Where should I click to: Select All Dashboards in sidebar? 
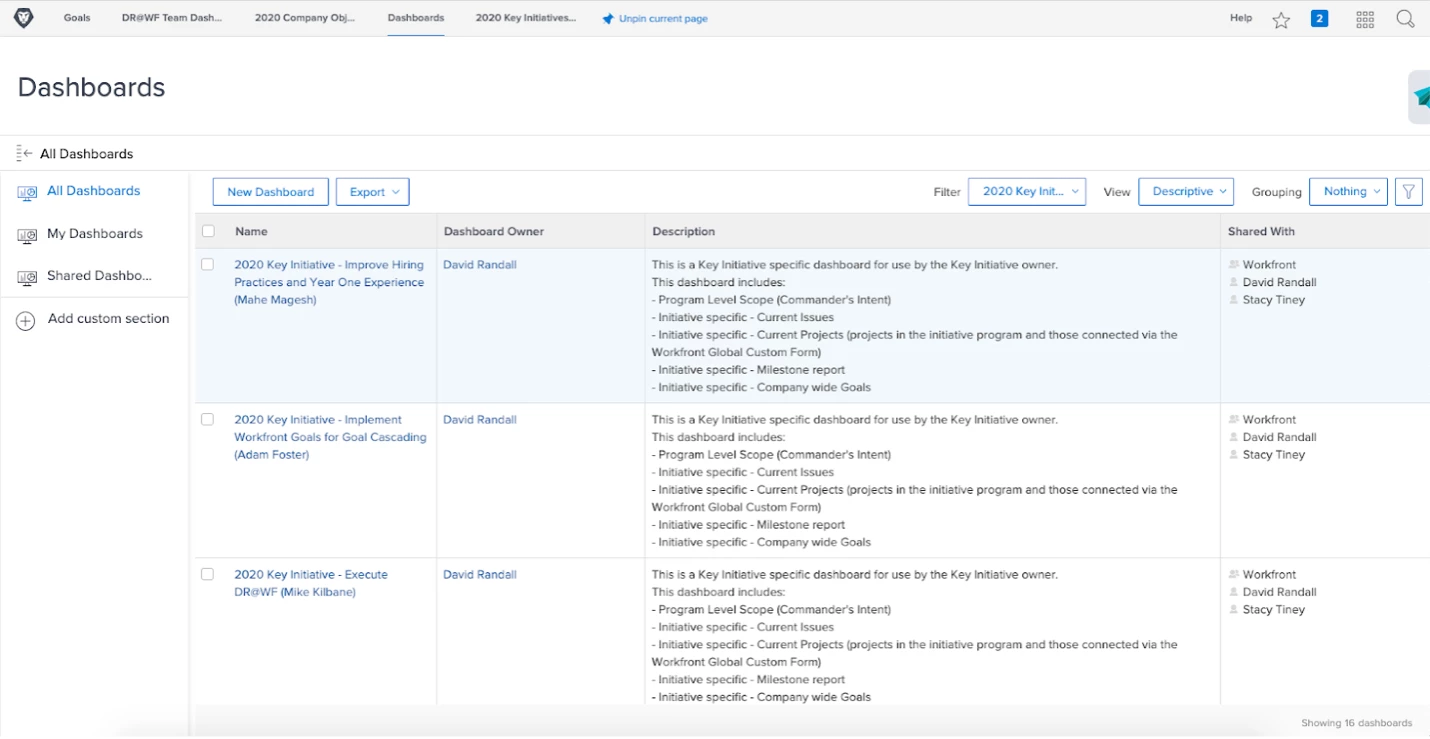[x=94, y=191]
